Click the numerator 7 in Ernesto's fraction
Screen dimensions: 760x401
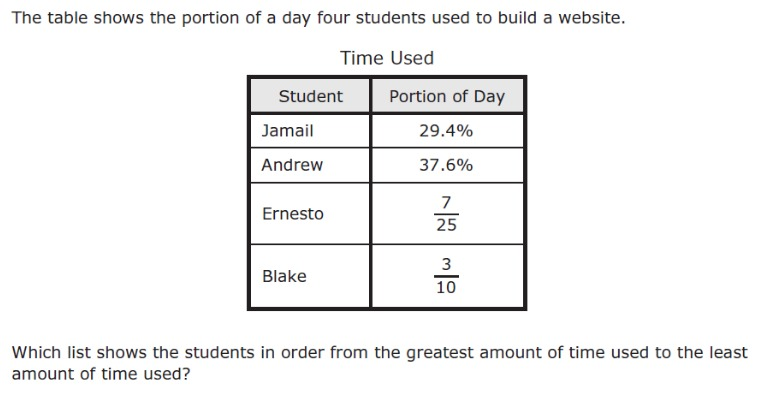tap(446, 203)
